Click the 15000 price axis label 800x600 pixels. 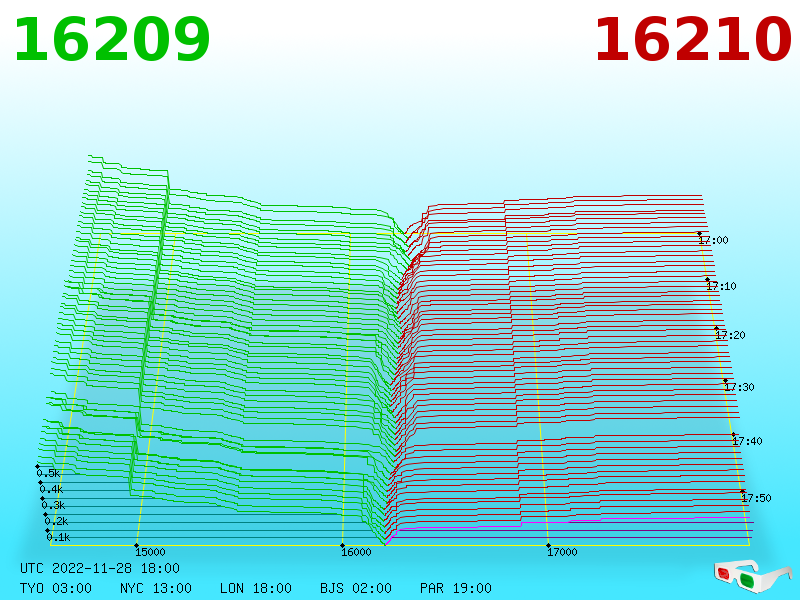pos(150,552)
